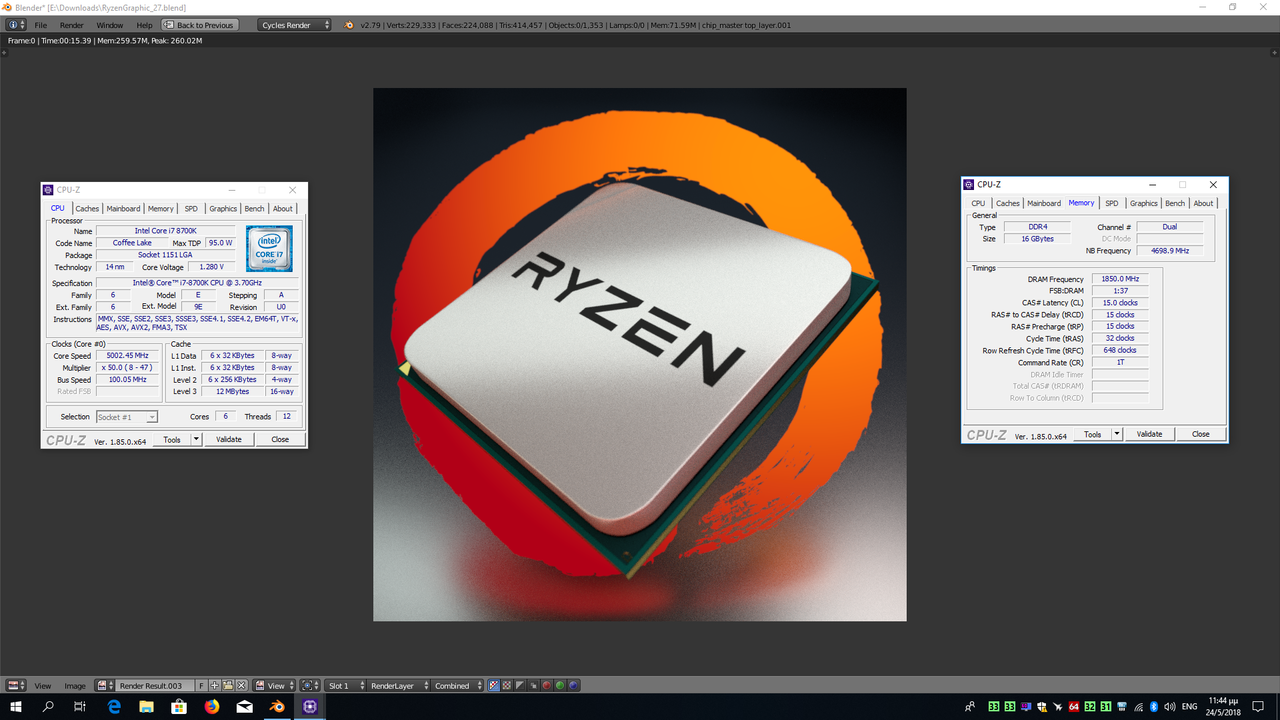This screenshot has height=720, width=1280.
Task: Open image editor Image menu
Action: click(75, 686)
